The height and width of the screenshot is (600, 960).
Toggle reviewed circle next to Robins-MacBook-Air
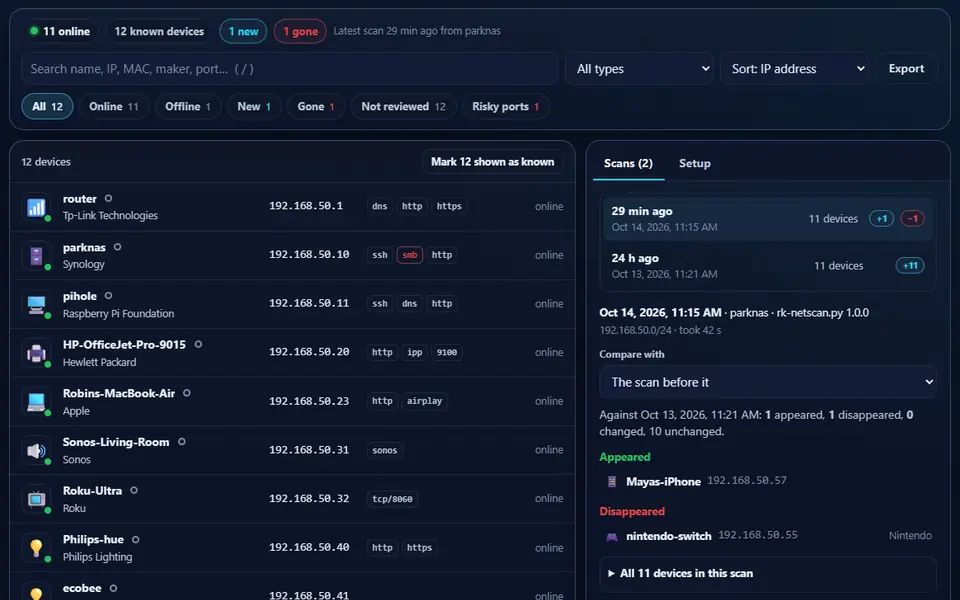point(187,393)
